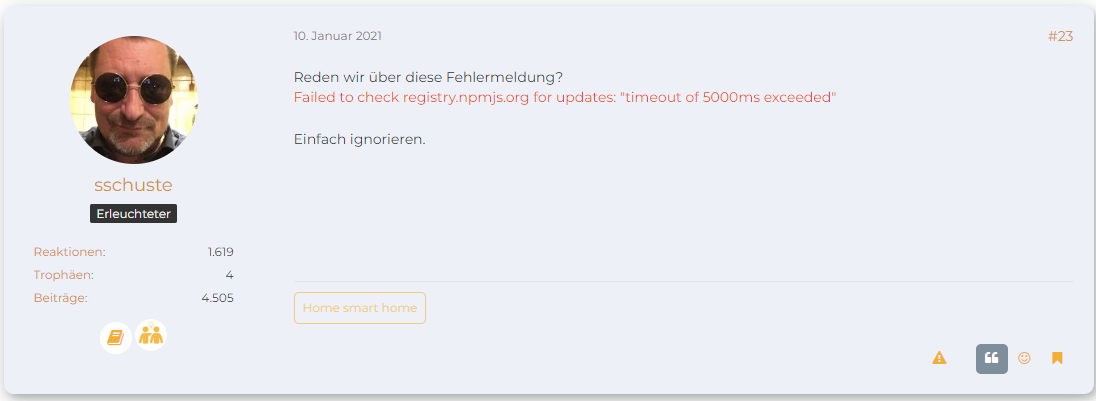1096x401 pixels.
Task: Click the Reaktionen label
Action: coord(69,252)
